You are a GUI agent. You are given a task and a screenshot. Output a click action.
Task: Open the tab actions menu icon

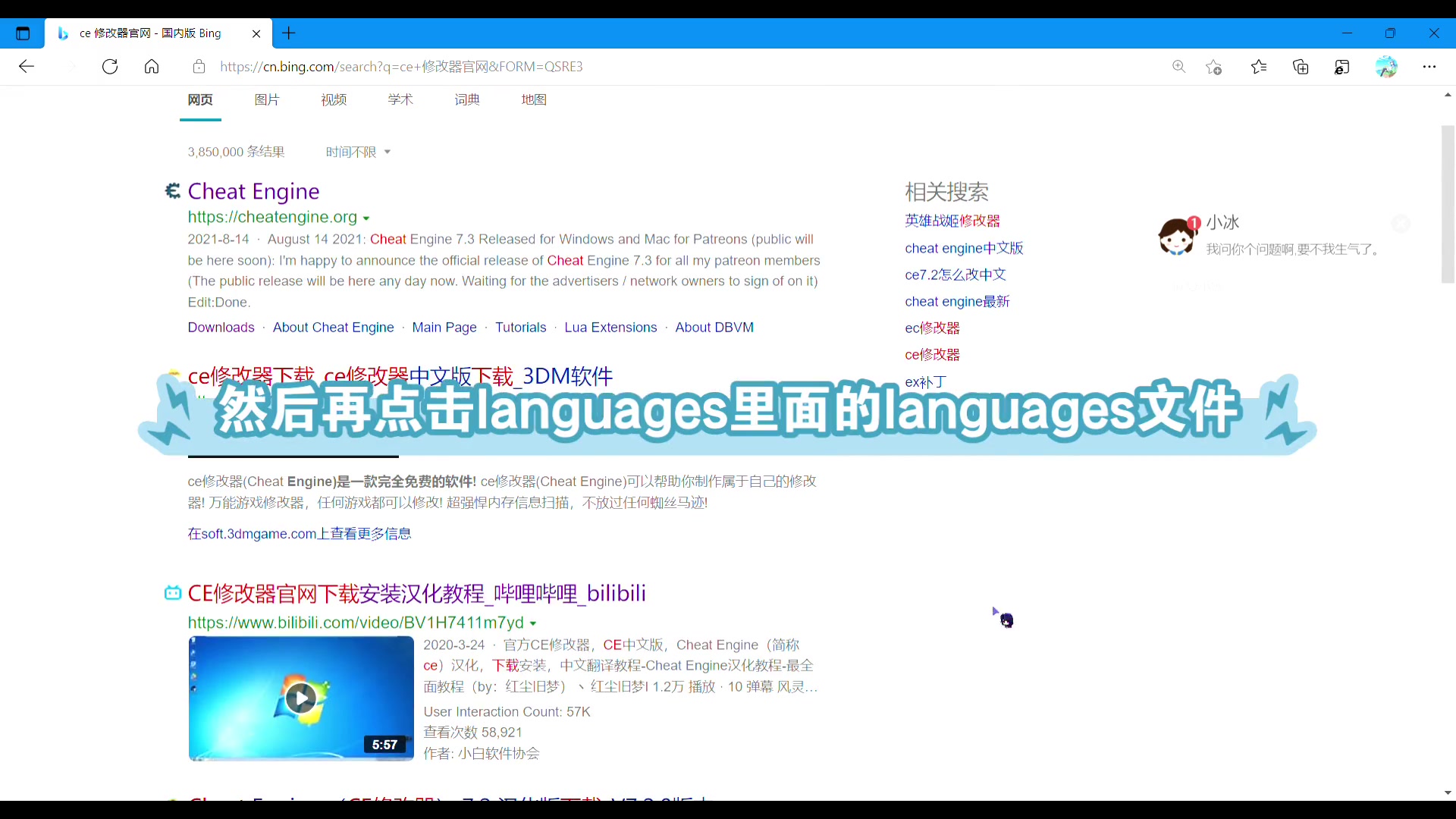(x=23, y=33)
